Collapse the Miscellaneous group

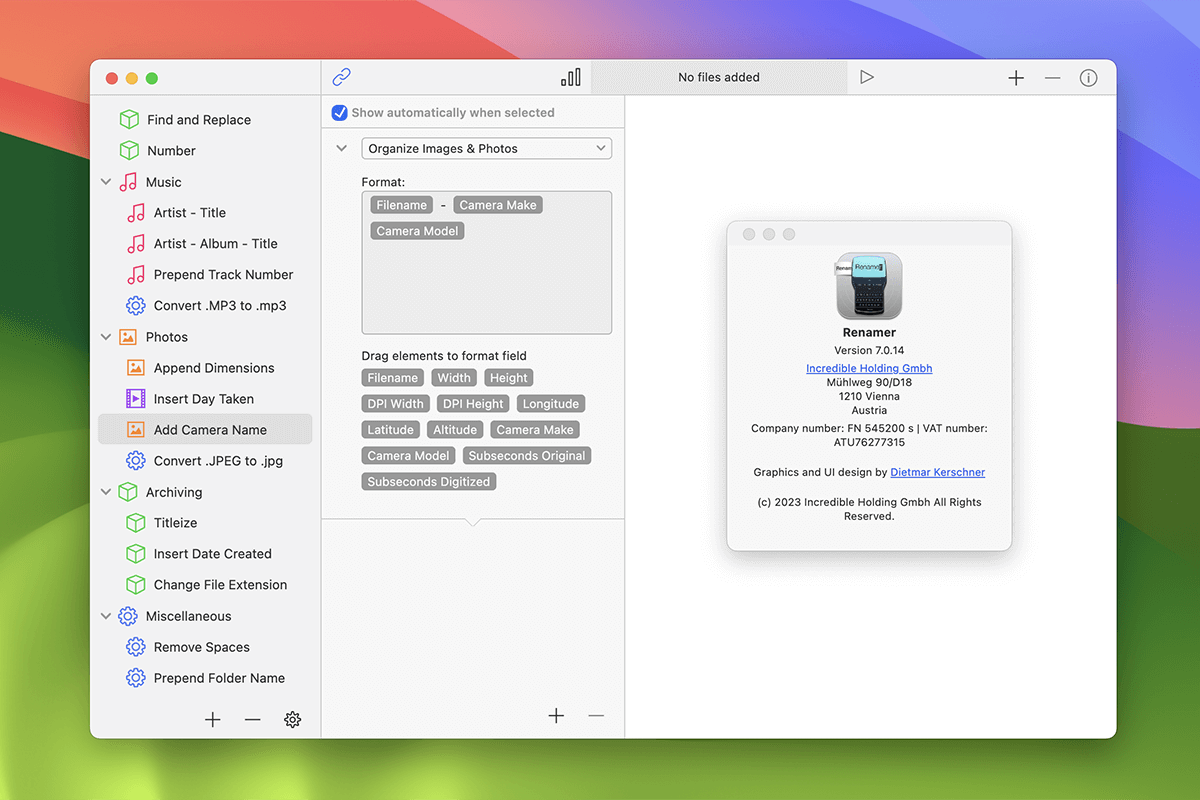pyautogui.click(x=106, y=616)
